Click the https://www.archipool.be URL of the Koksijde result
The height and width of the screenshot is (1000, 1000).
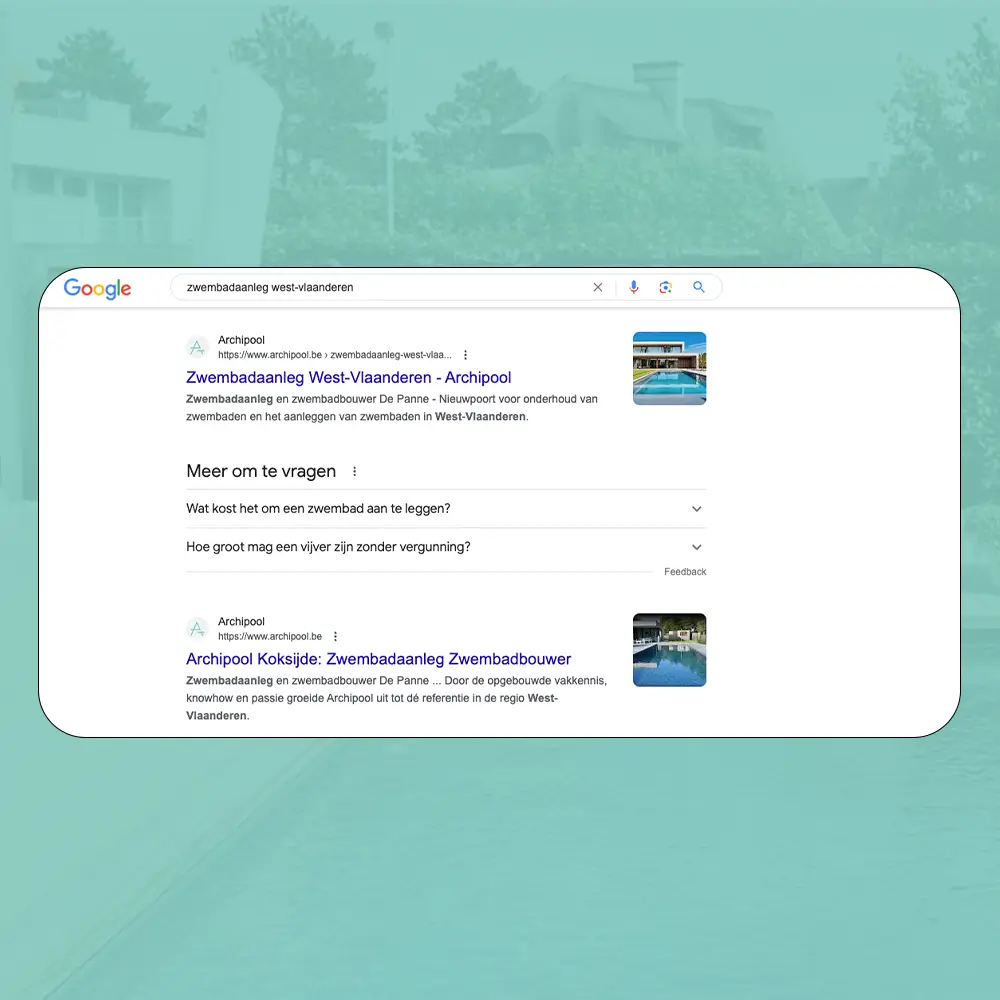click(x=270, y=637)
